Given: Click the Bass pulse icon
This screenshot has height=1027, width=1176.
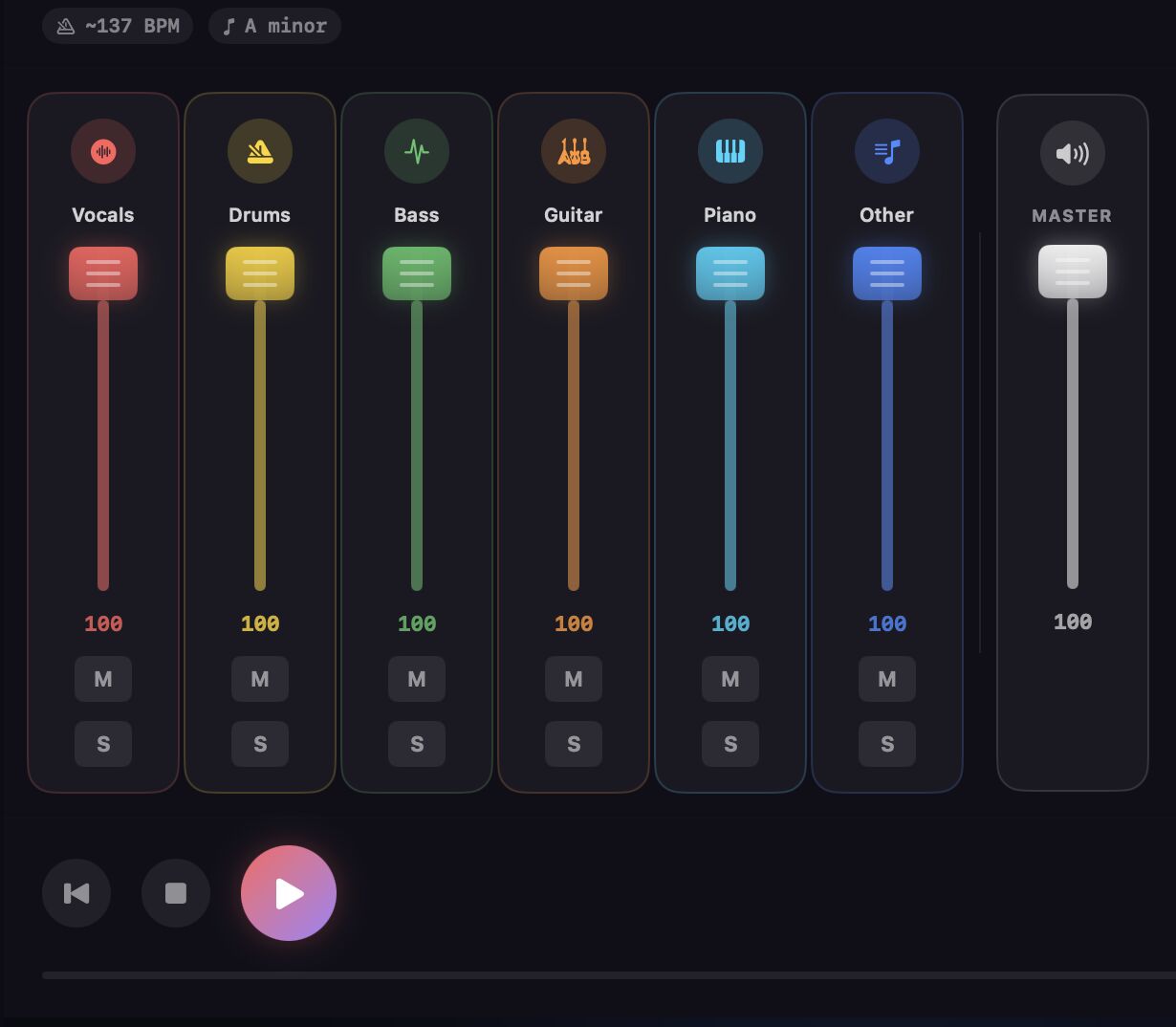Looking at the screenshot, I should point(417,151).
